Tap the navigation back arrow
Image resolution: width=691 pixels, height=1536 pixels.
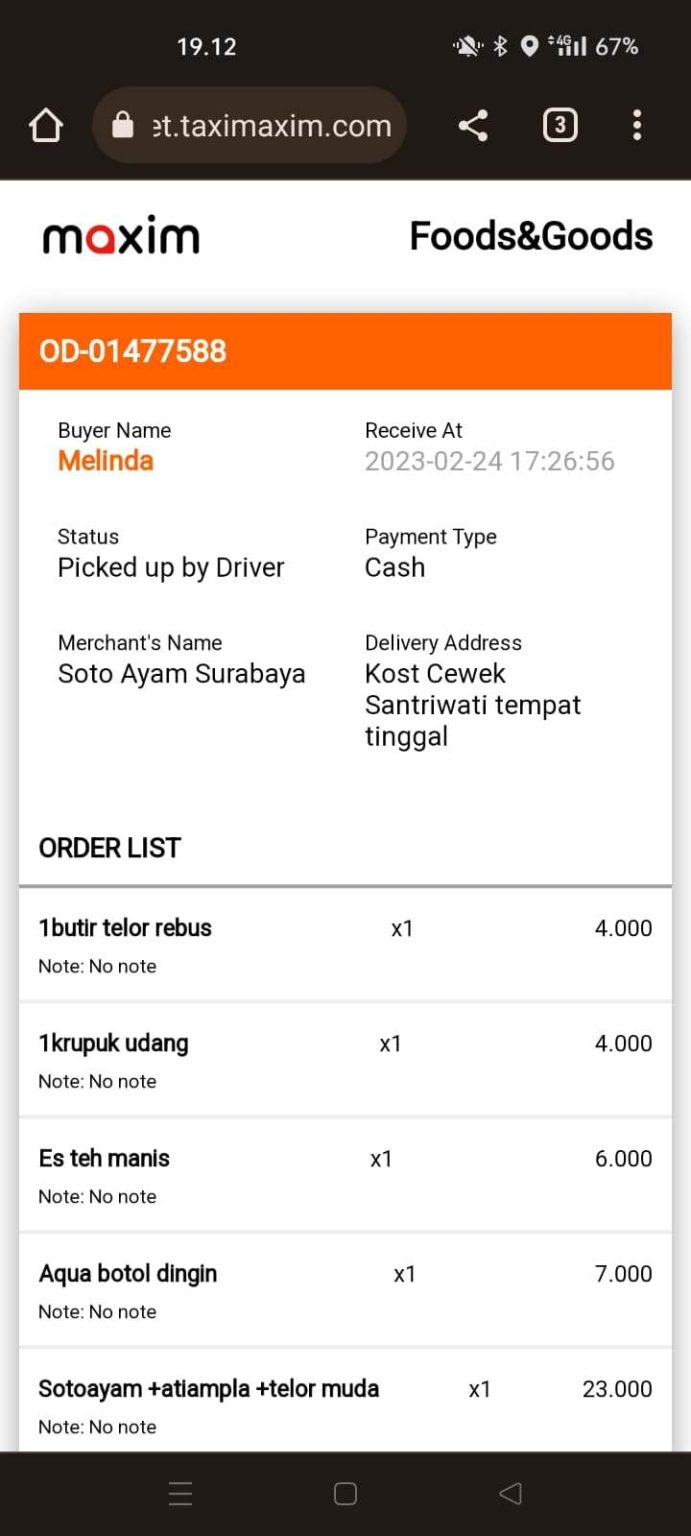pyautogui.click(x=510, y=1492)
